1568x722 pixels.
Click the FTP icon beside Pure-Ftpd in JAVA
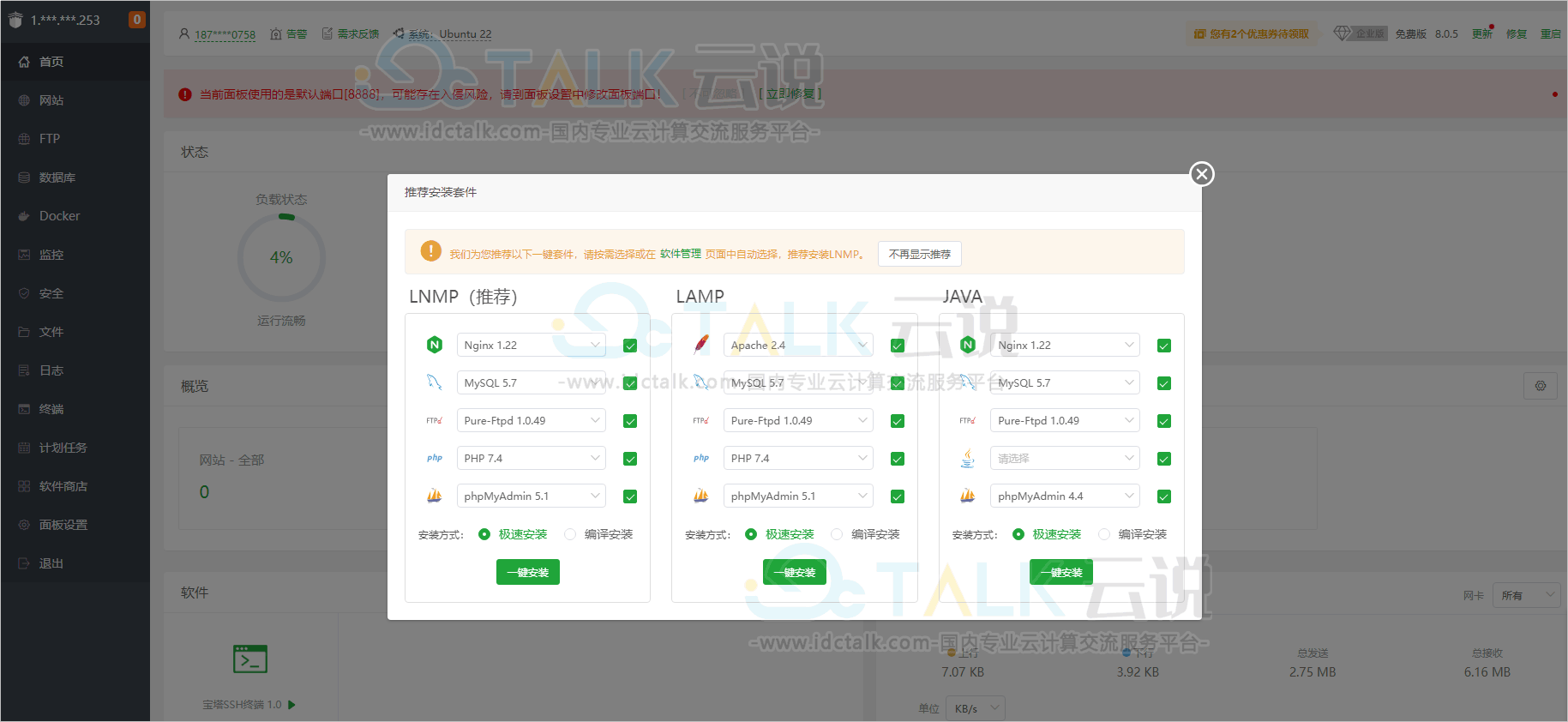(968, 420)
